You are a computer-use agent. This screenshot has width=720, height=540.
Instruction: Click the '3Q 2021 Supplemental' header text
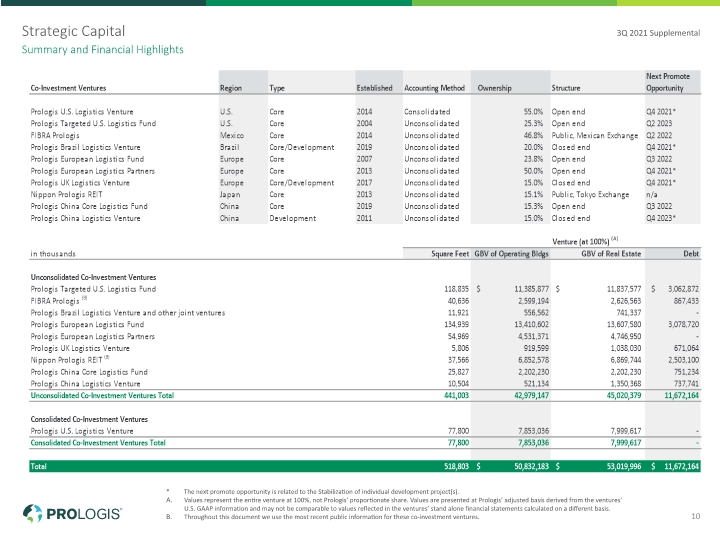pos(658,33)
